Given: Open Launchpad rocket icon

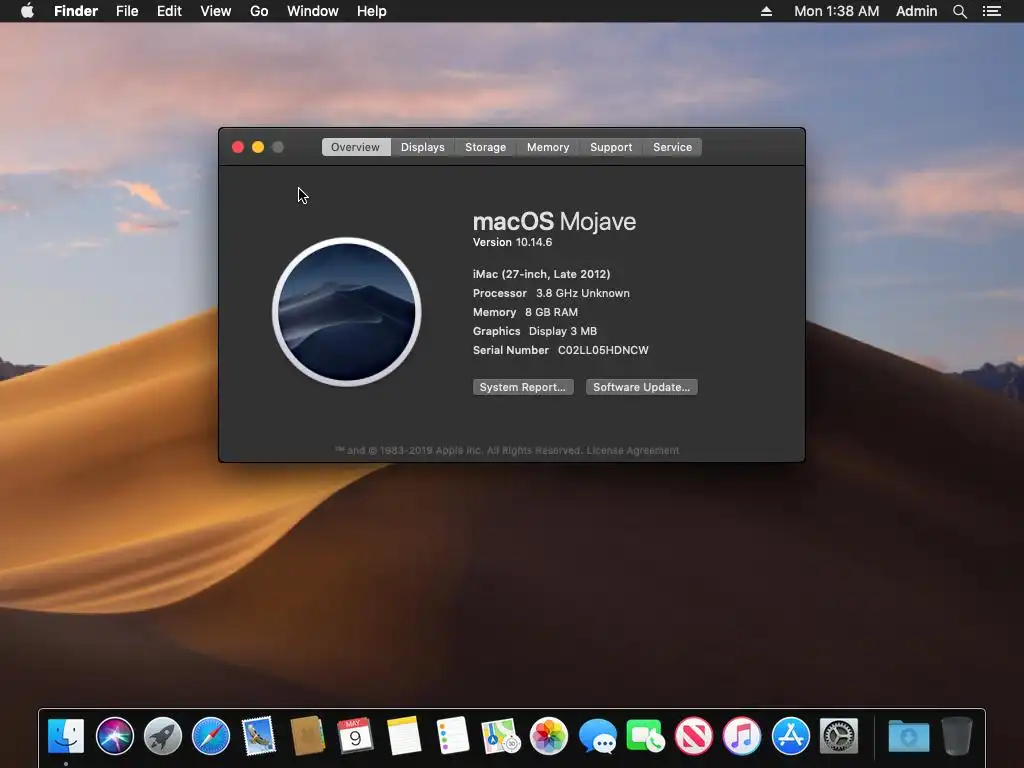Looking at the screenshot, I should 163,736.
